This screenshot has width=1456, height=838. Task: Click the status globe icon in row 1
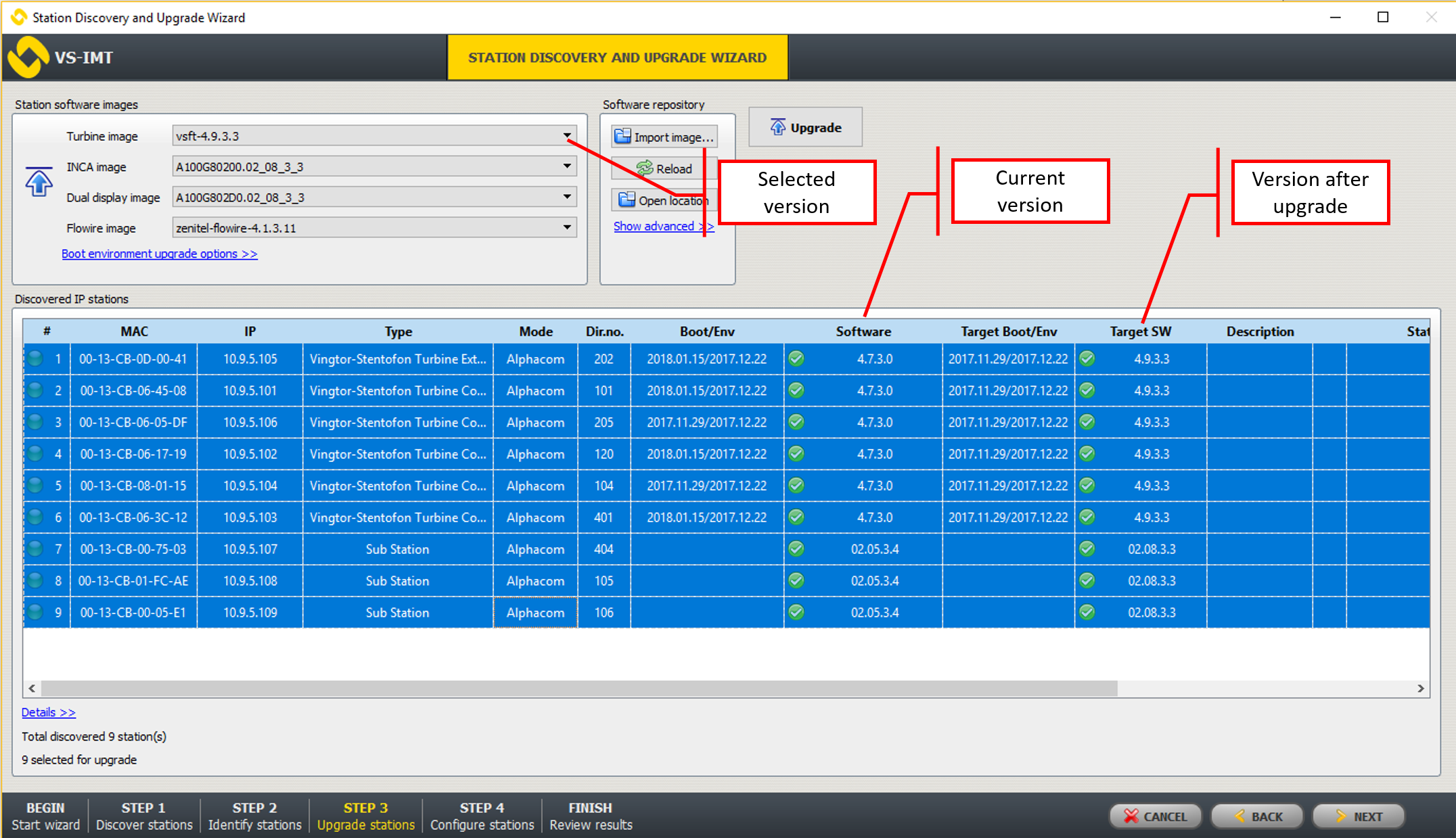pyautogui.click(x=35, y=358)
